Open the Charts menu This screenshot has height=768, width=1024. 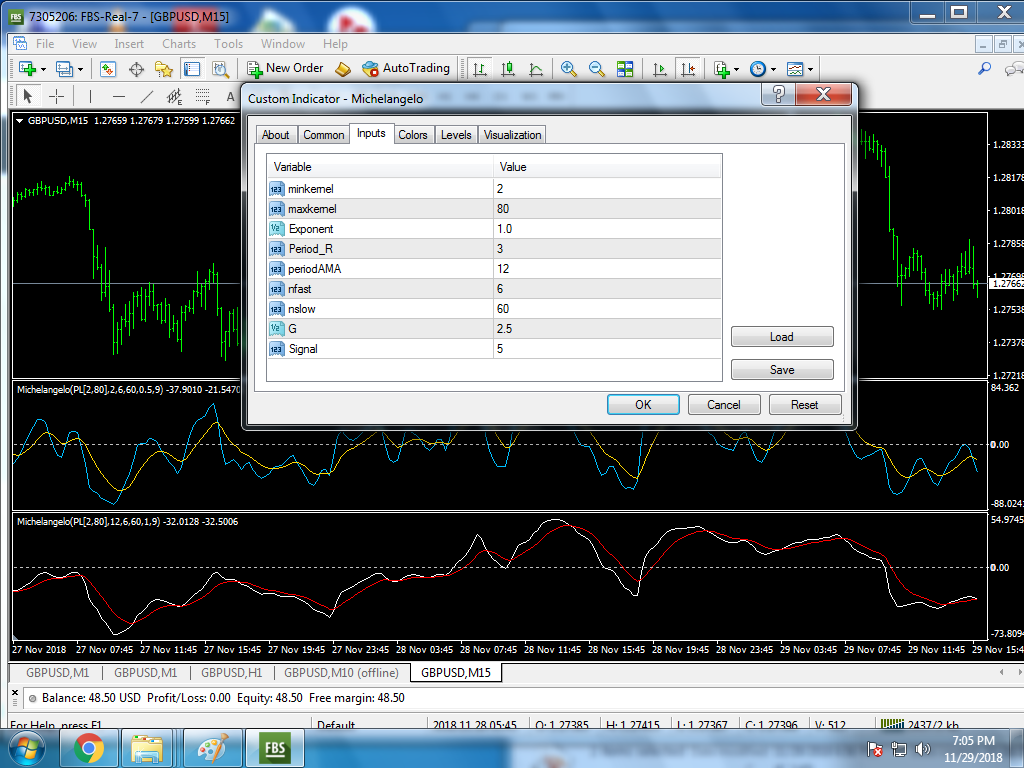tap(179, 43)
